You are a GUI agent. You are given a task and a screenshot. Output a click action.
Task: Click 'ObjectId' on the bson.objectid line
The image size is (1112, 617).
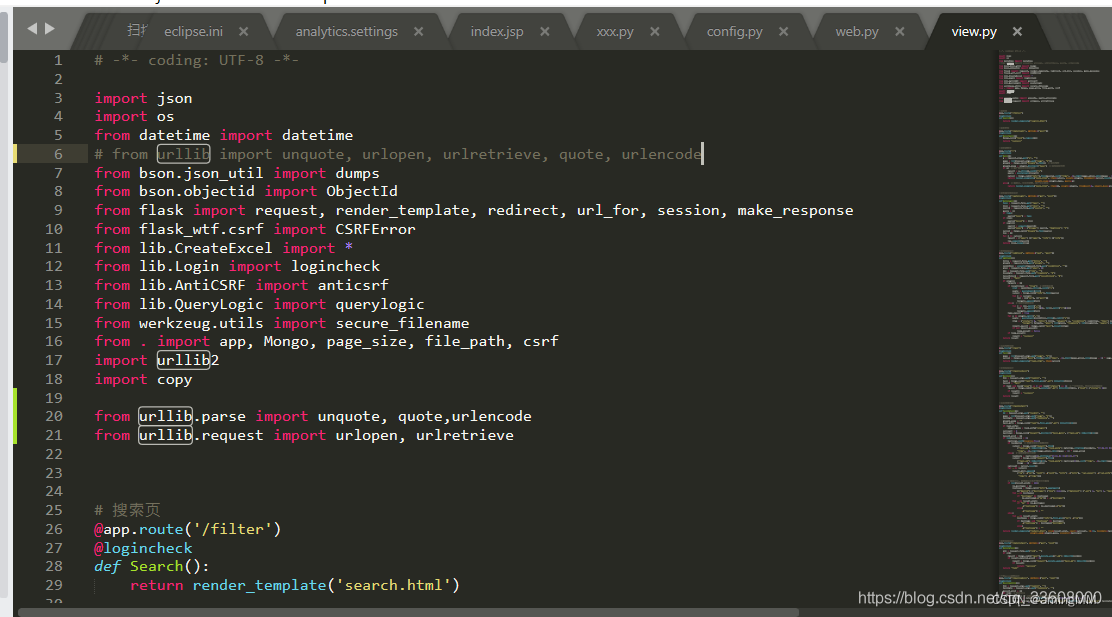point(362,191)
